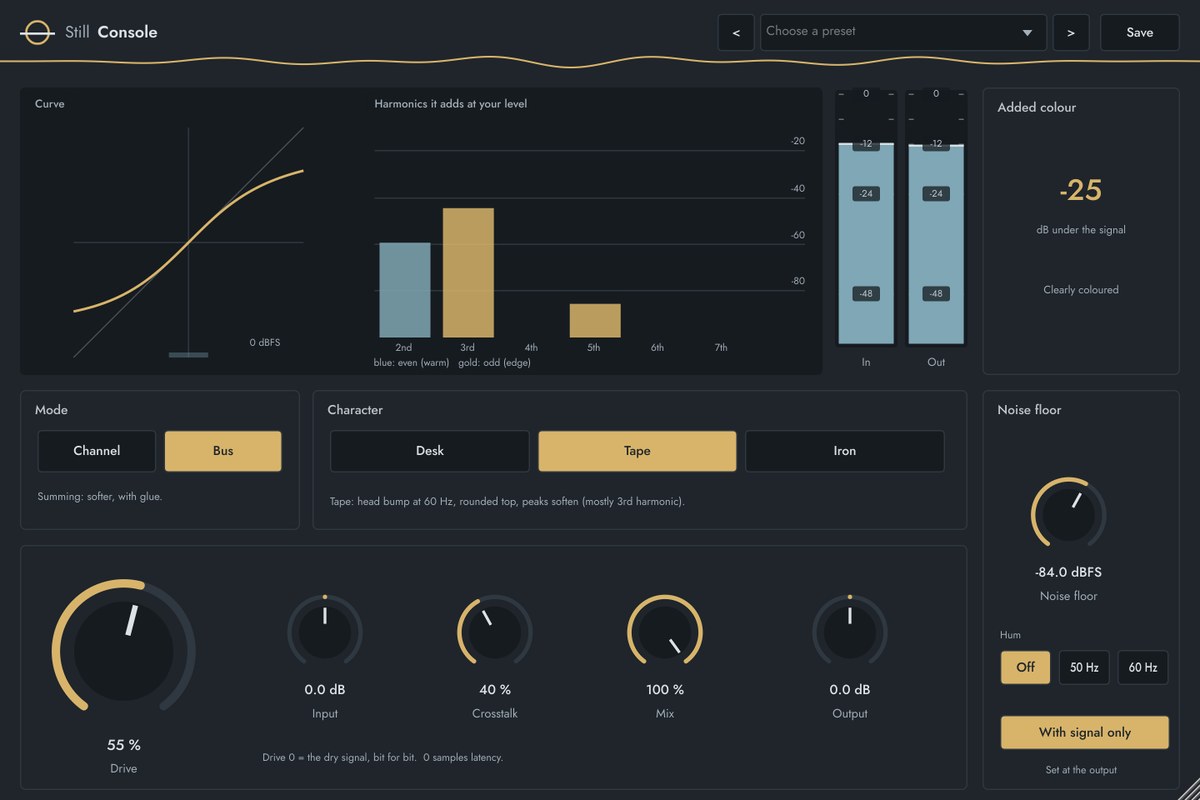Switch mode to Channel
Image resolution: width=1200 pixels, height=800 pixels.
97,451
